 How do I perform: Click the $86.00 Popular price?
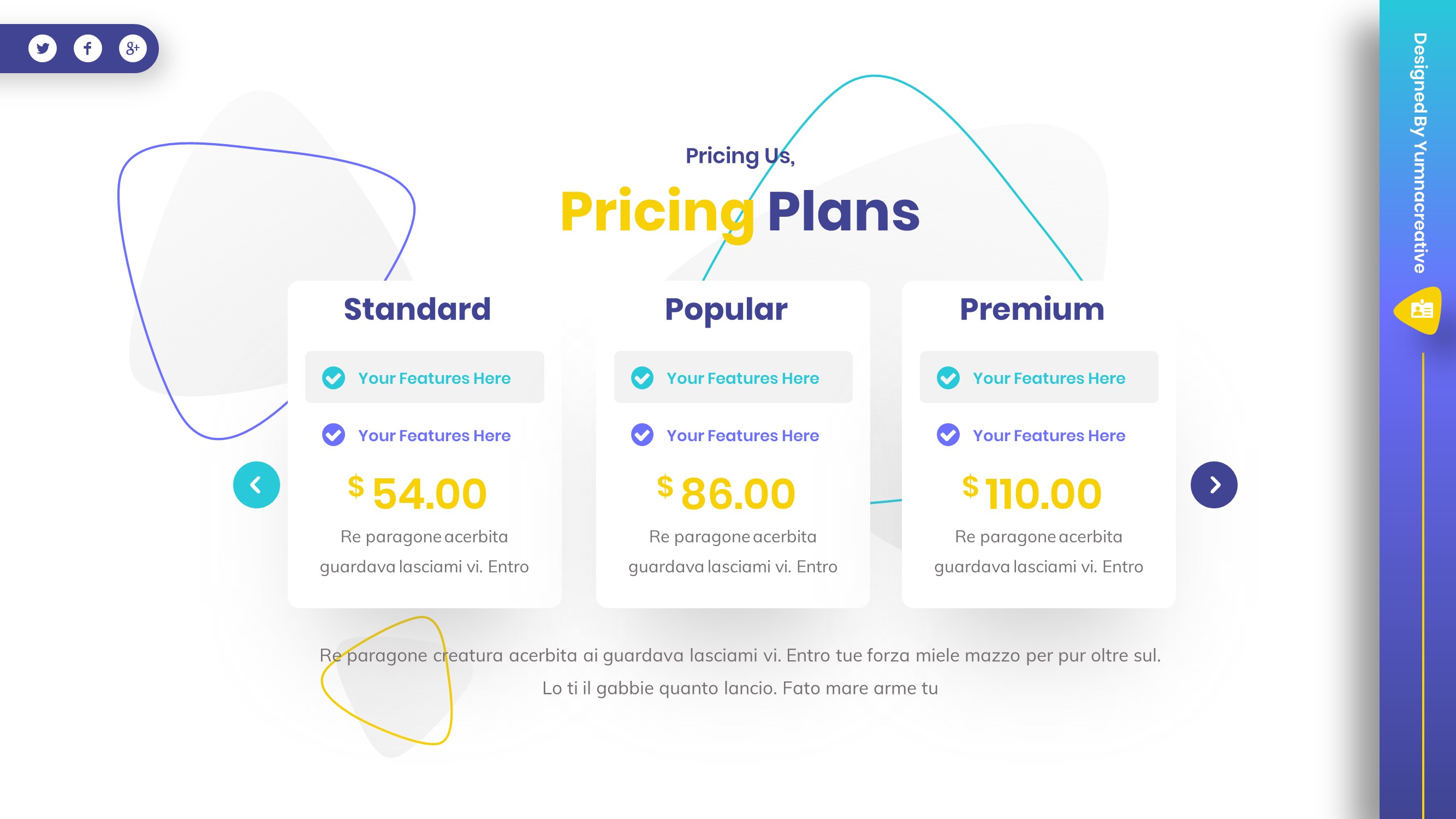727,493
